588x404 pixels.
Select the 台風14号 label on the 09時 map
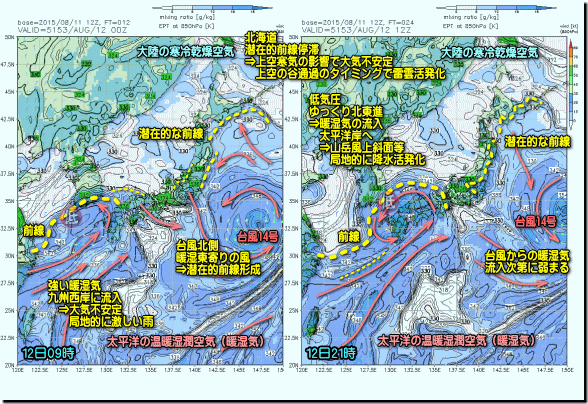(x=258, y=237)
